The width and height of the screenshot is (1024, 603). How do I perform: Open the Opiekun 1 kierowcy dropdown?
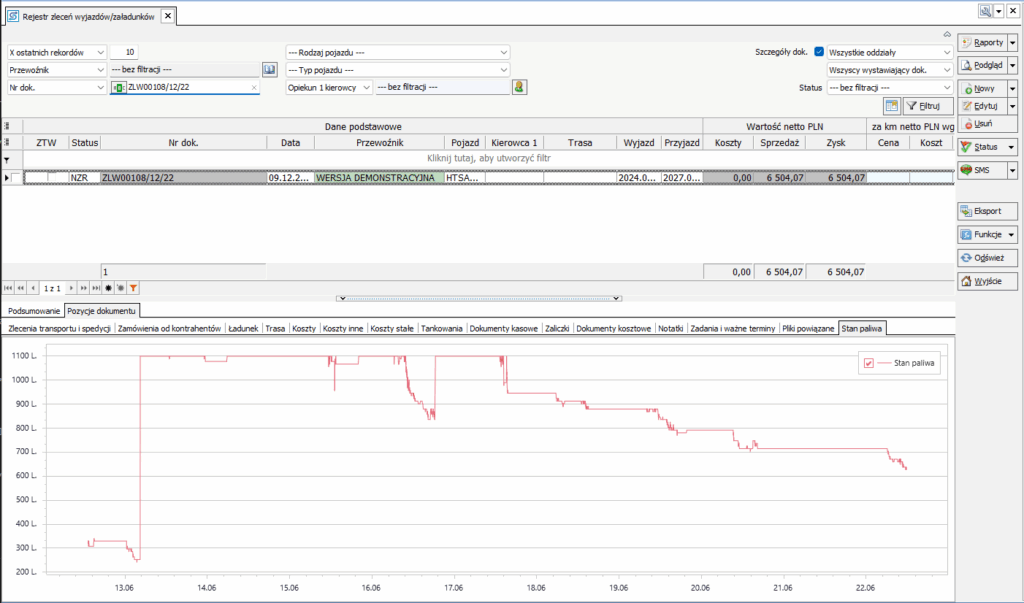pyautogui.click(x=366, y=88)
